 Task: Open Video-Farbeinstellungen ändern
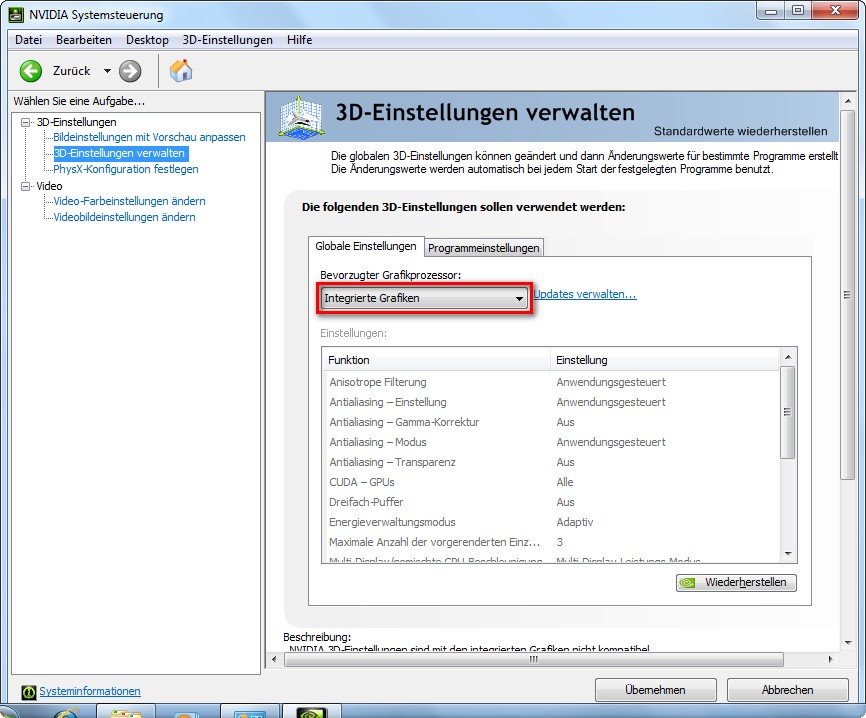pos(129,201)
